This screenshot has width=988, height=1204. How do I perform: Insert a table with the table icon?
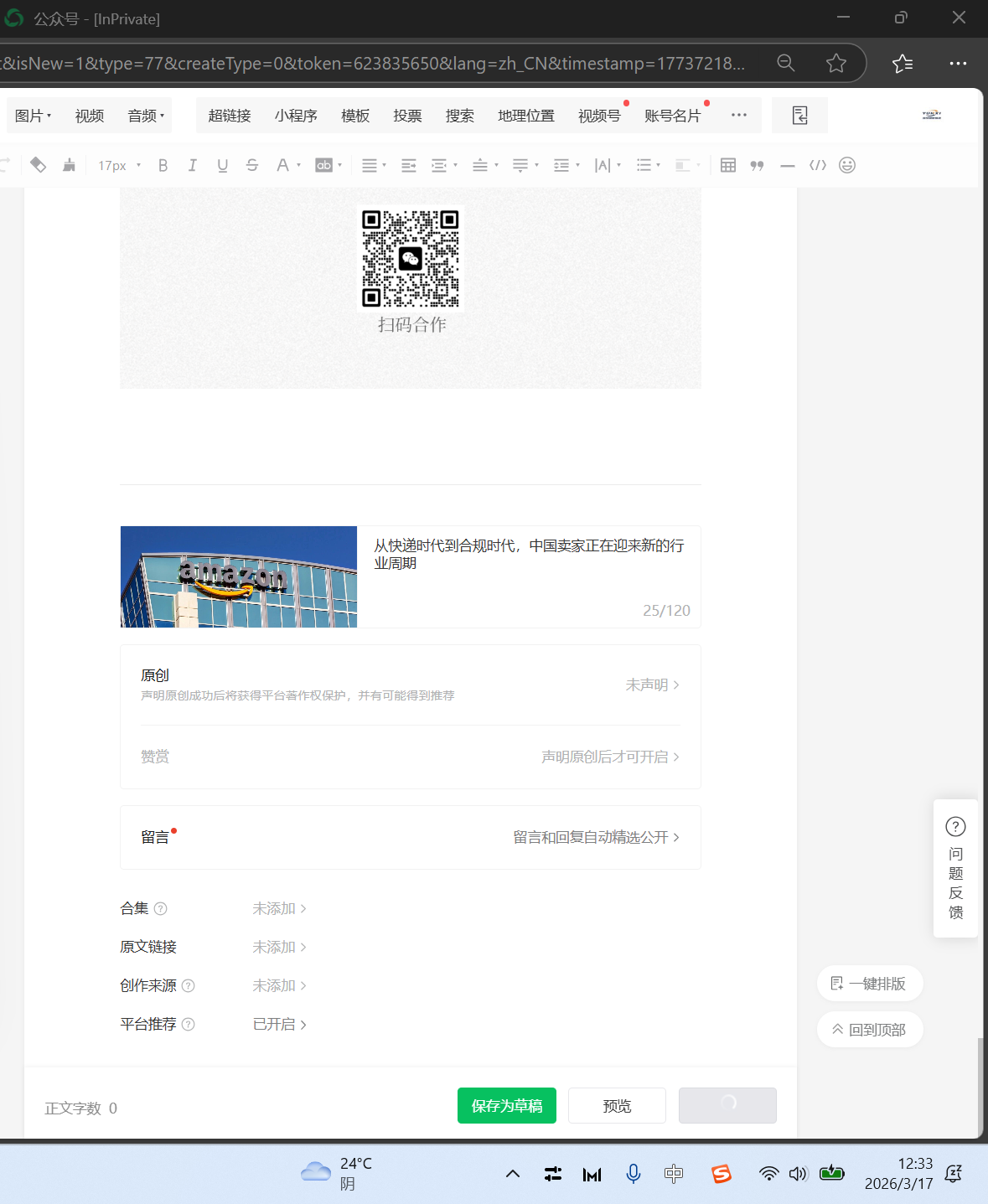click(x=728, y=165)
